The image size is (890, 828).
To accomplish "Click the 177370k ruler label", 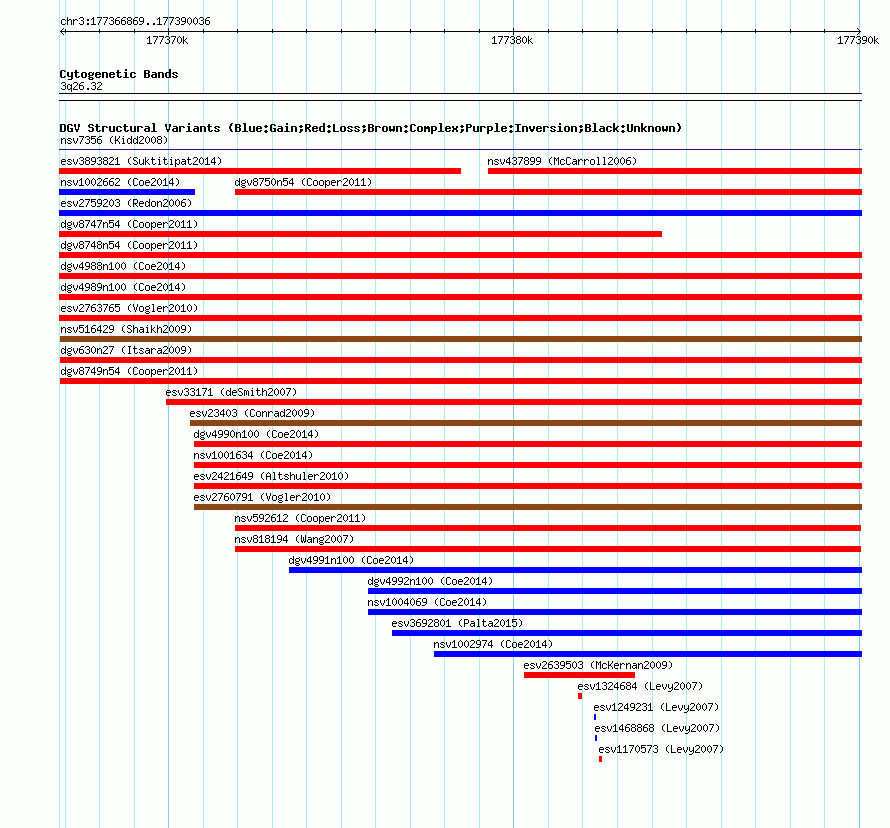I will 167,40.
